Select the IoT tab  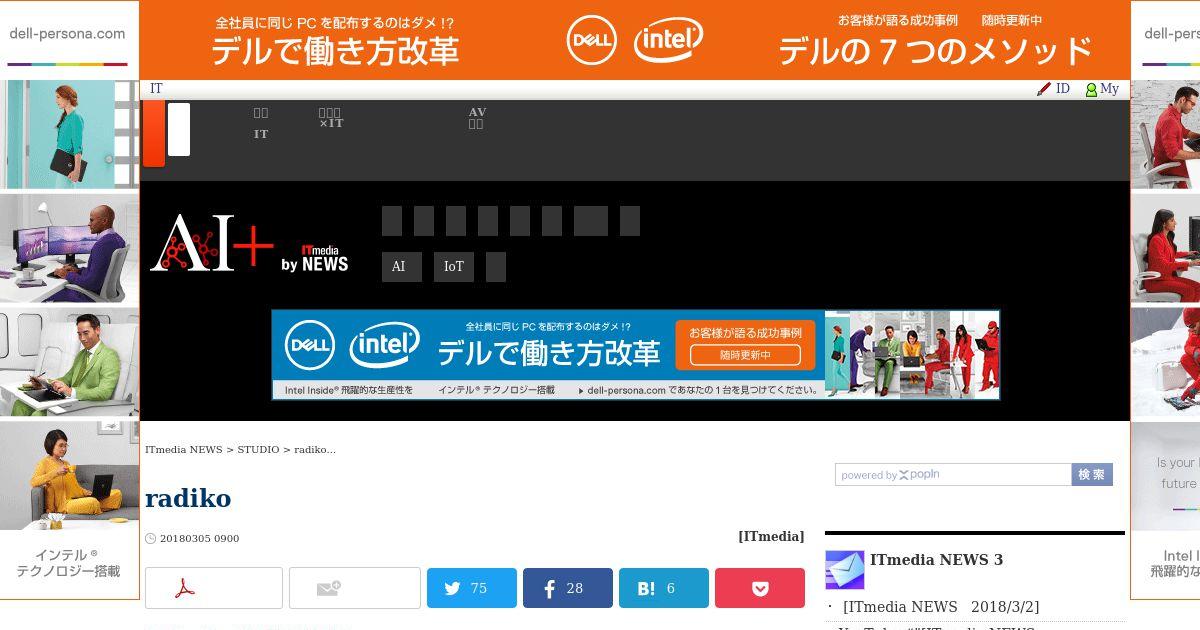coord(454,267)
